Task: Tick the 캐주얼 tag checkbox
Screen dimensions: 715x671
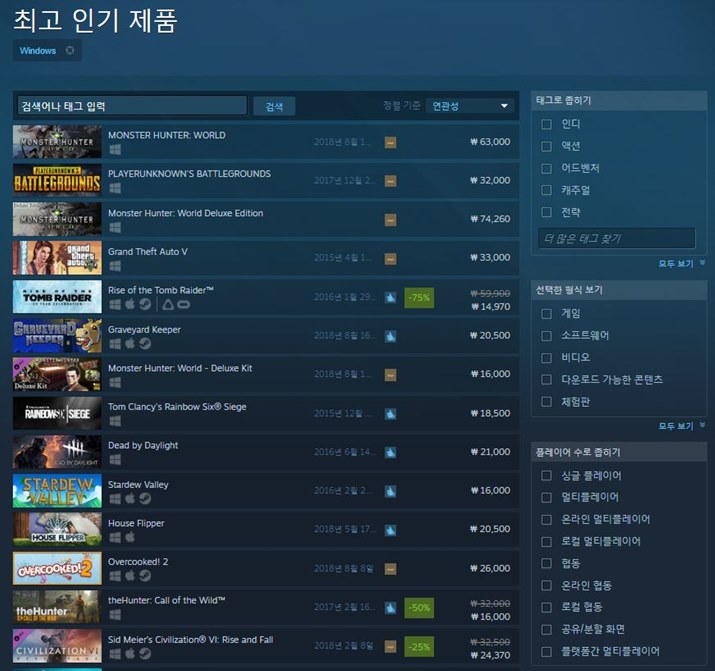Action: pos(546,190)
